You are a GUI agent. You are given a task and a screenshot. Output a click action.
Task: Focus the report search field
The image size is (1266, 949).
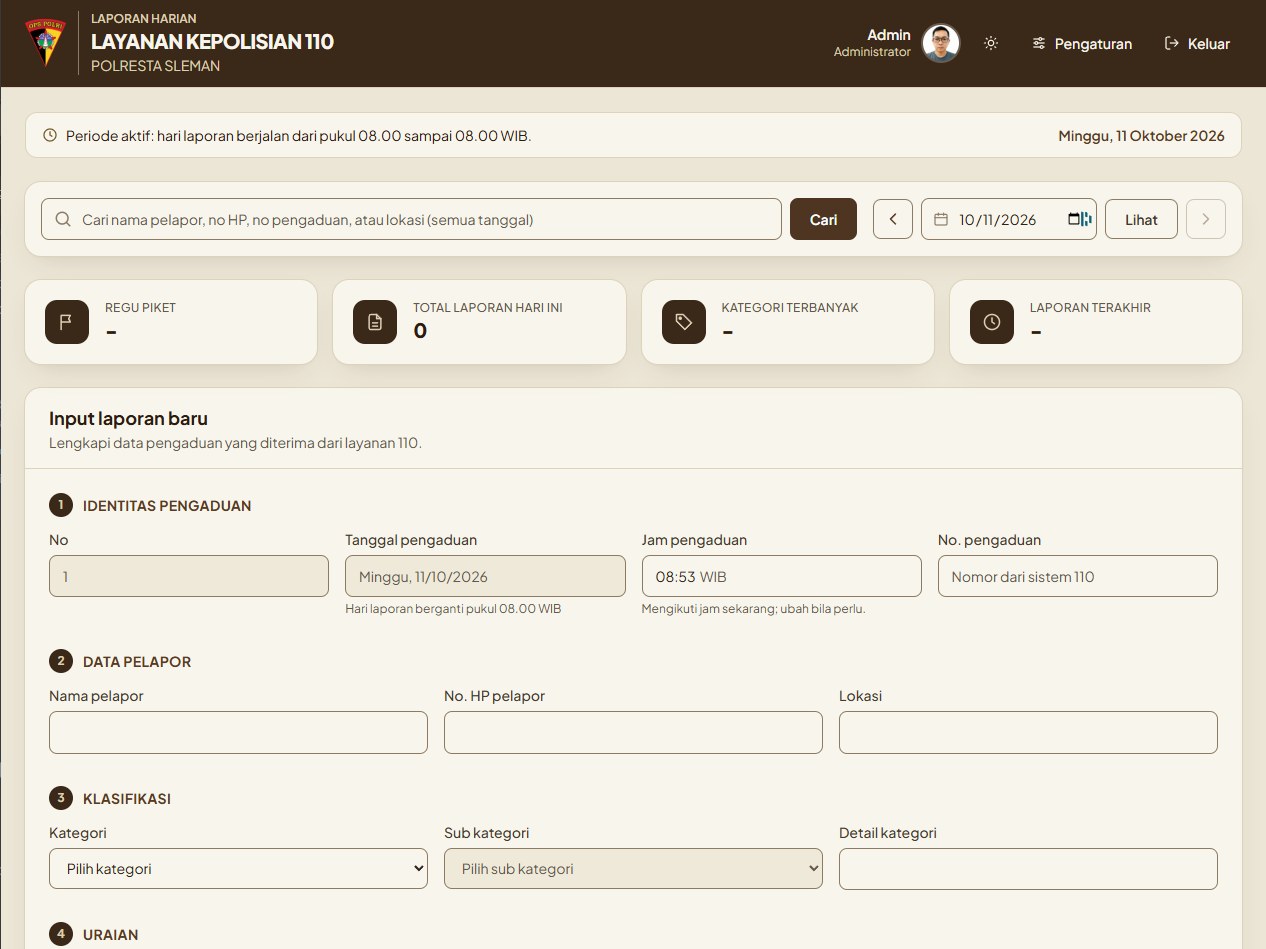pos(411,219)
